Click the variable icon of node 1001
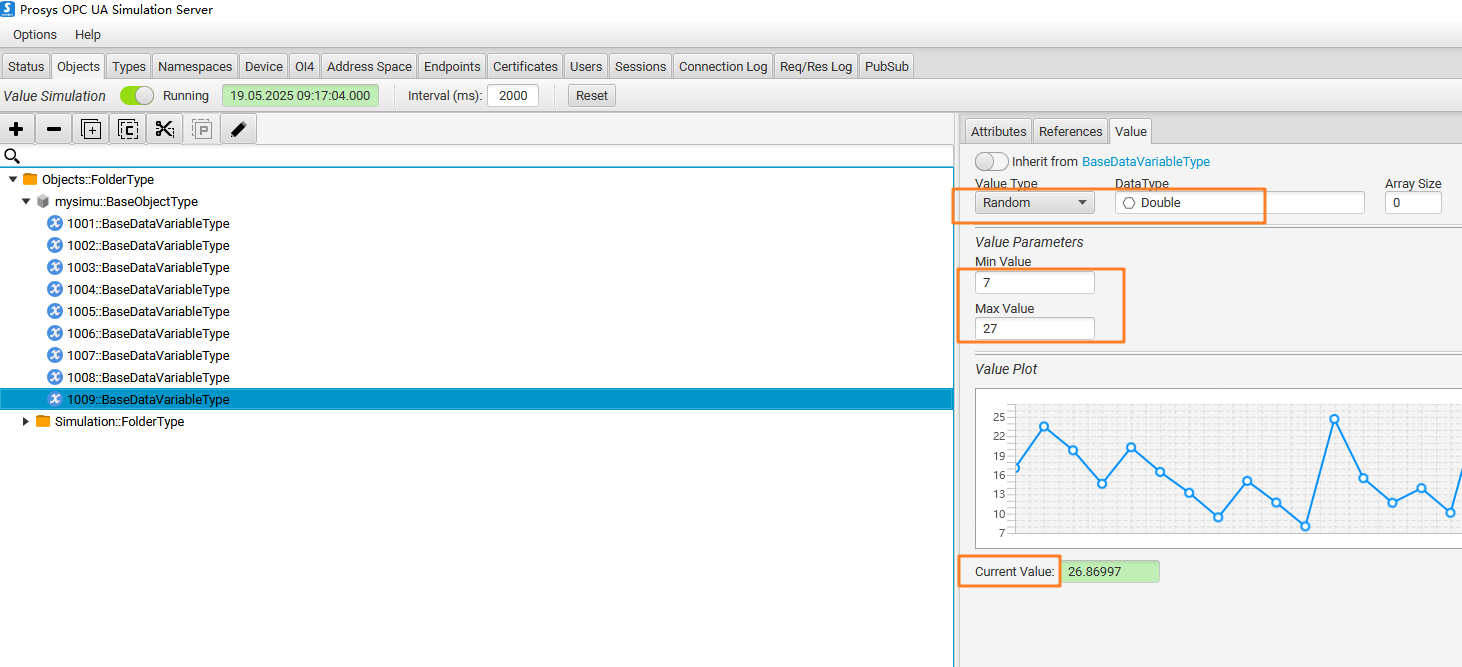Screen dimensions: 1462x667 (55, 223)
